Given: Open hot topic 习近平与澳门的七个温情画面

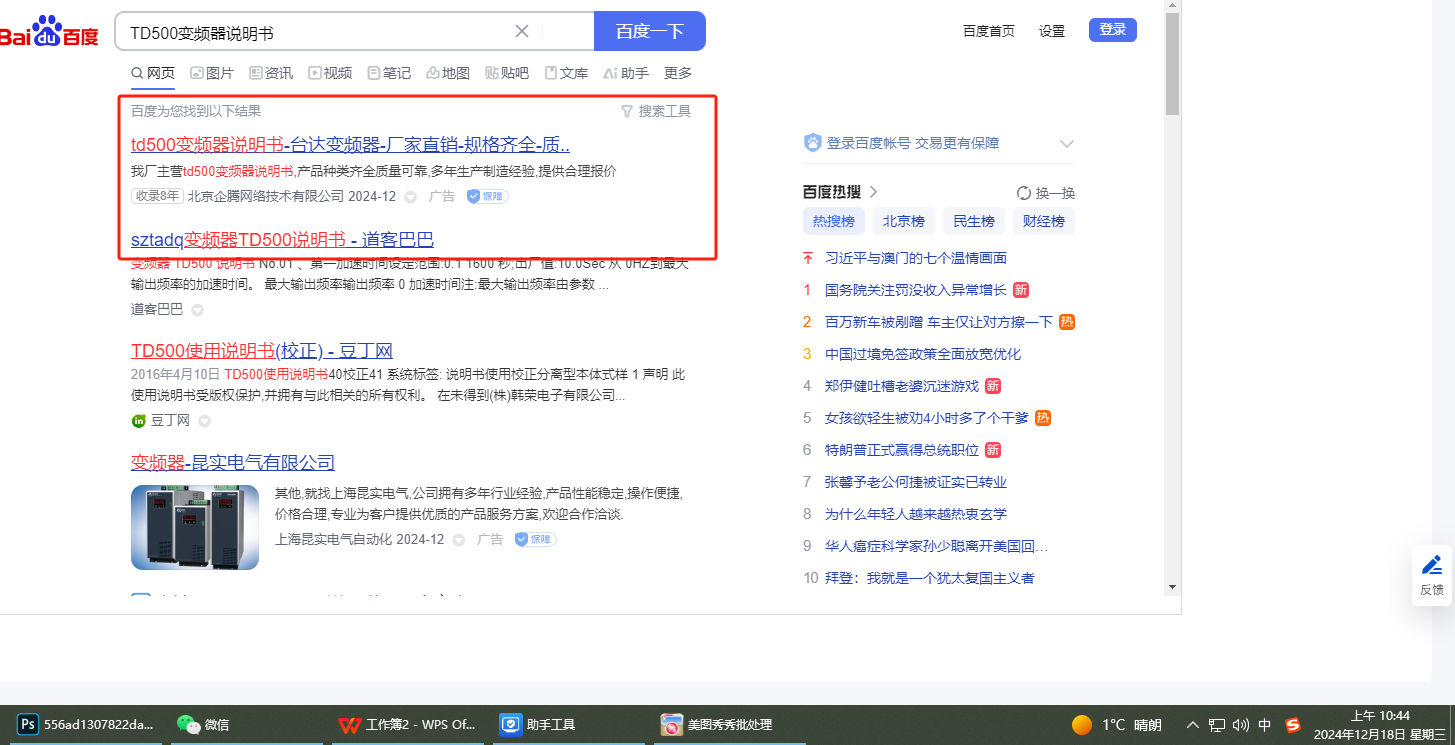Looking at the screenshot, I should pos(916,258).
